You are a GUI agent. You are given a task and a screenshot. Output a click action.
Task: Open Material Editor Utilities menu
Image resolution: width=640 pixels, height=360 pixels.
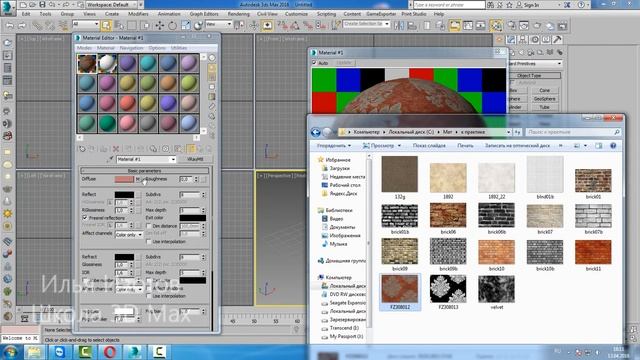(x=179, y=48)
